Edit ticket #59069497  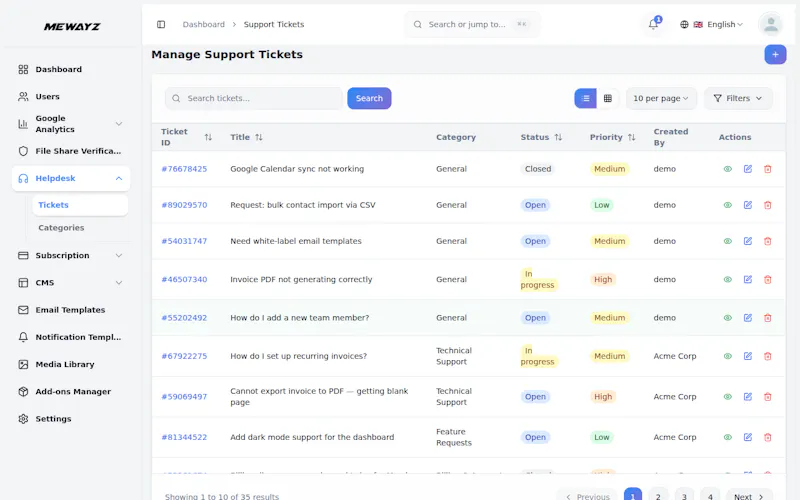(x=747, y=397)
